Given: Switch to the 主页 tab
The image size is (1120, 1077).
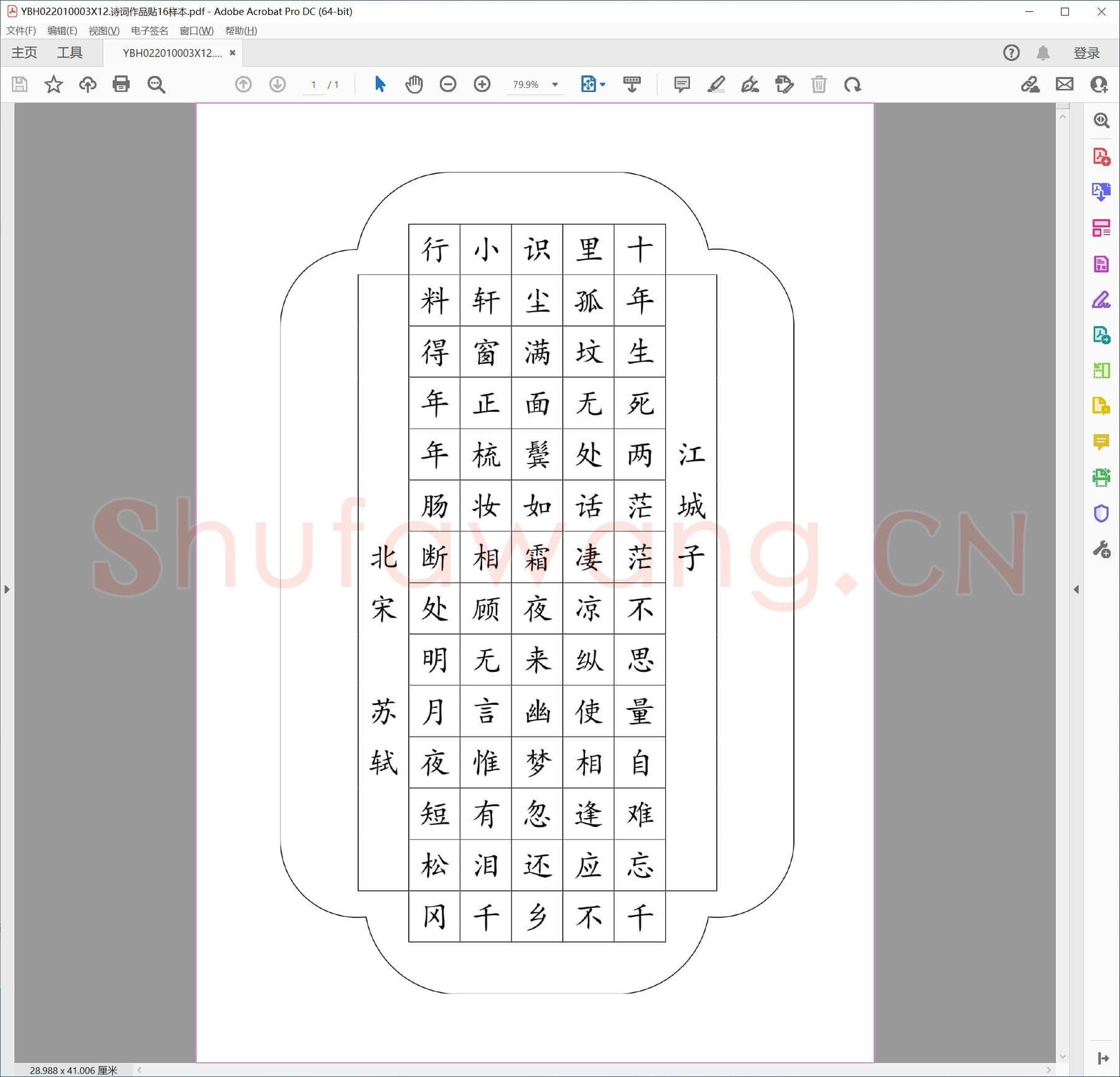Looking at the screenshot, I should [x=24, y=53].
